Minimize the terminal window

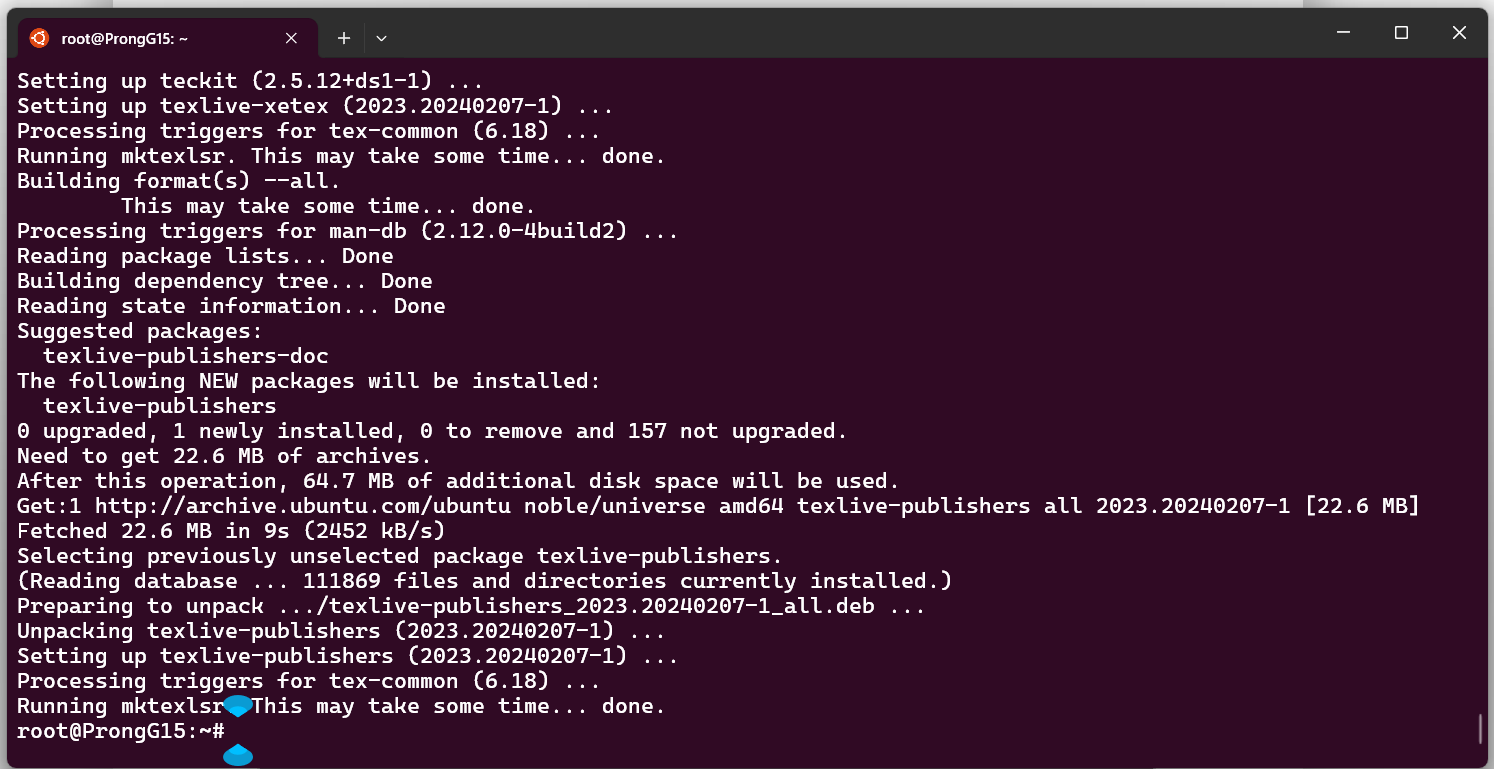pyautogui.click(x=1344, y=33)
